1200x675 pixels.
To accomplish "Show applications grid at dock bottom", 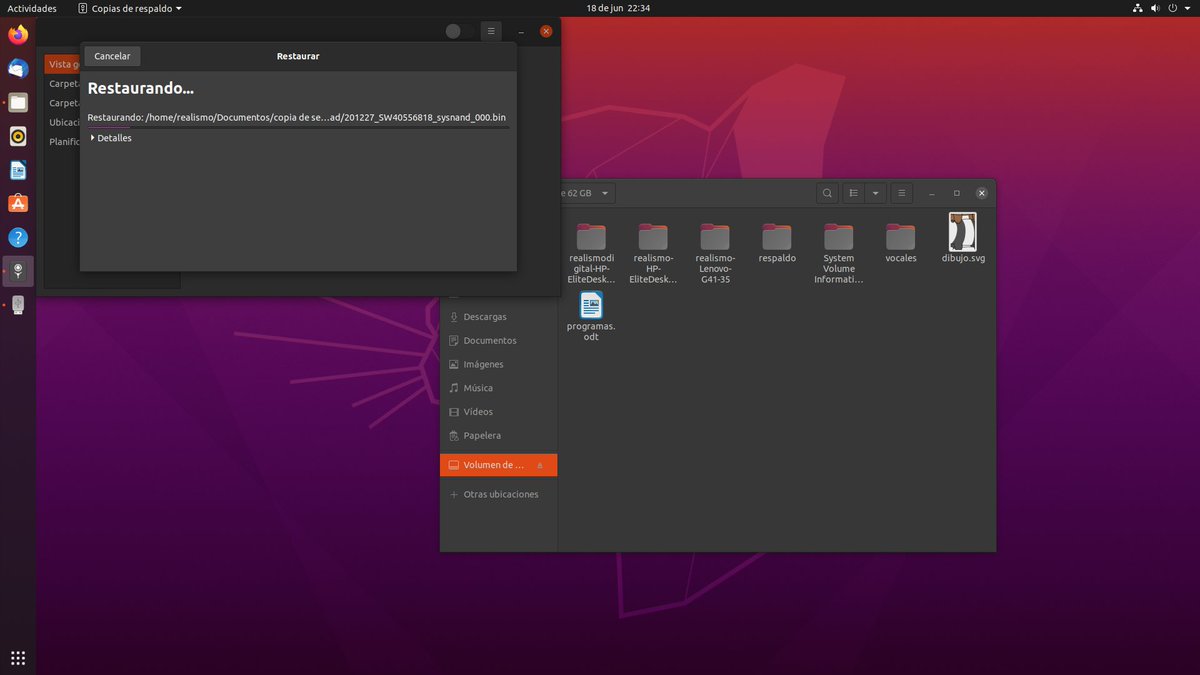I will [x=18, y=657].
